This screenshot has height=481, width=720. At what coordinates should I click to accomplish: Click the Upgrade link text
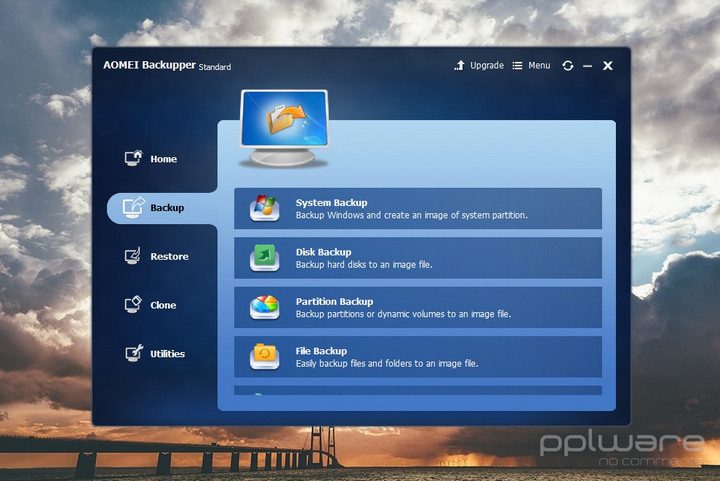[486, 66]
